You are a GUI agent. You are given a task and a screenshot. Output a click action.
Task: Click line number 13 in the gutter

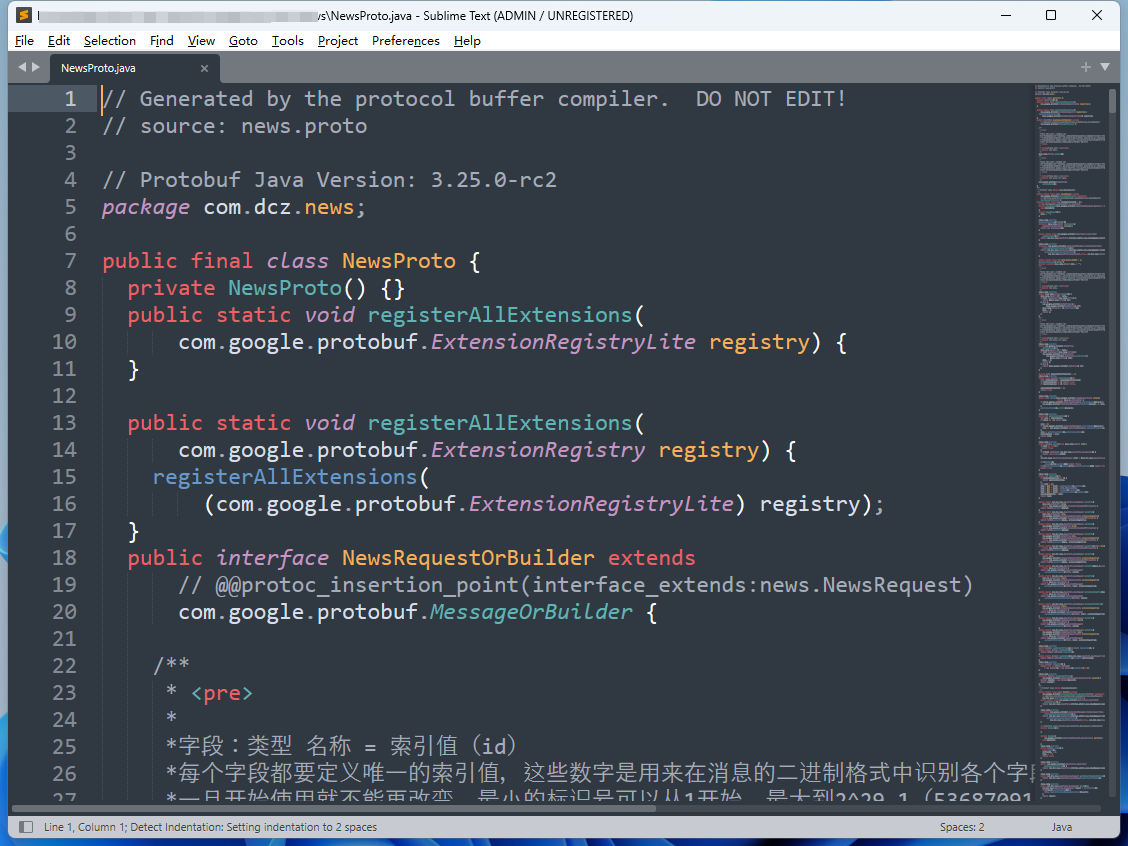point(64,423)
